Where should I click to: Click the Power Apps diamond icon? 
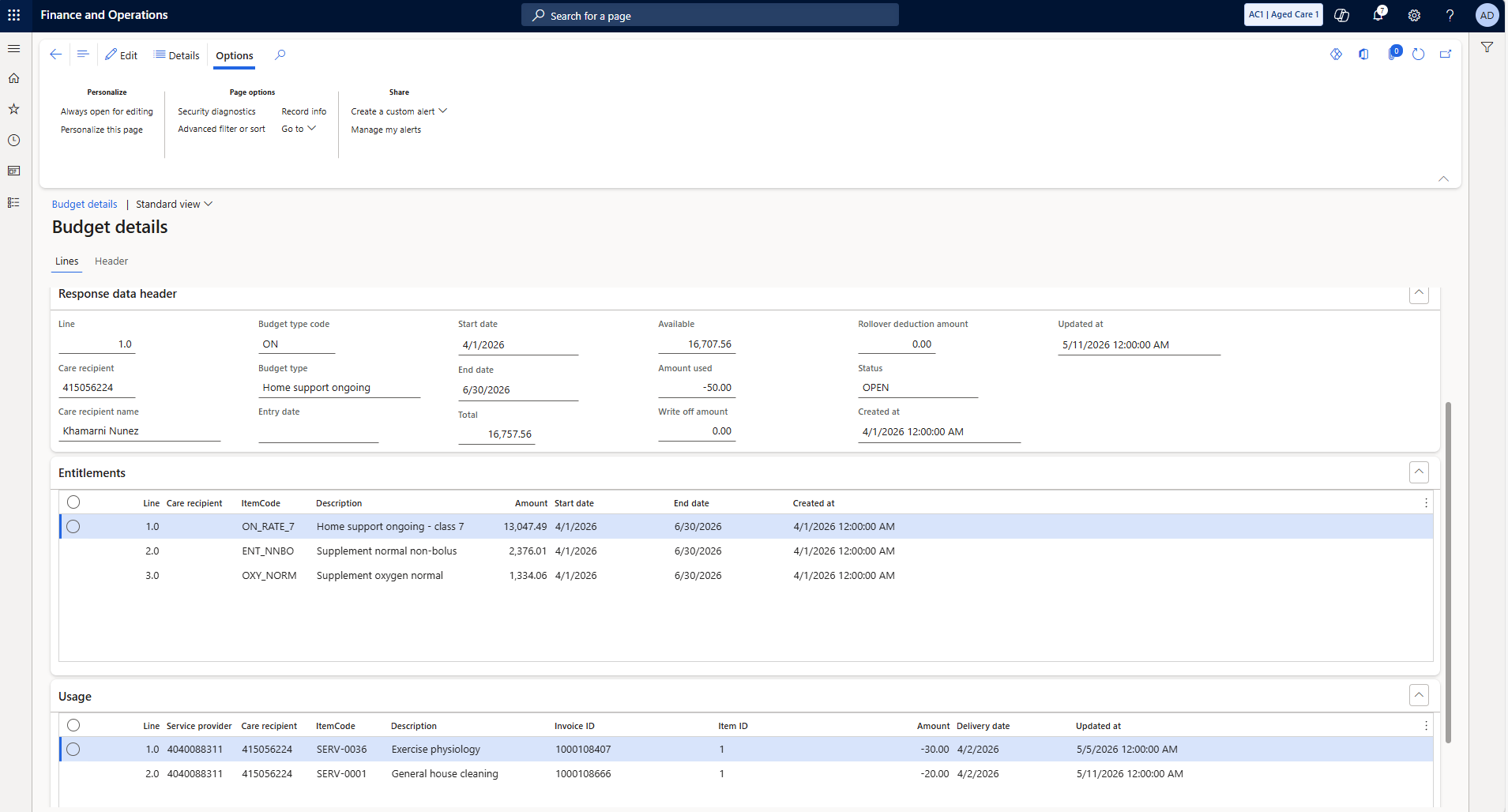coord(1337,55)
